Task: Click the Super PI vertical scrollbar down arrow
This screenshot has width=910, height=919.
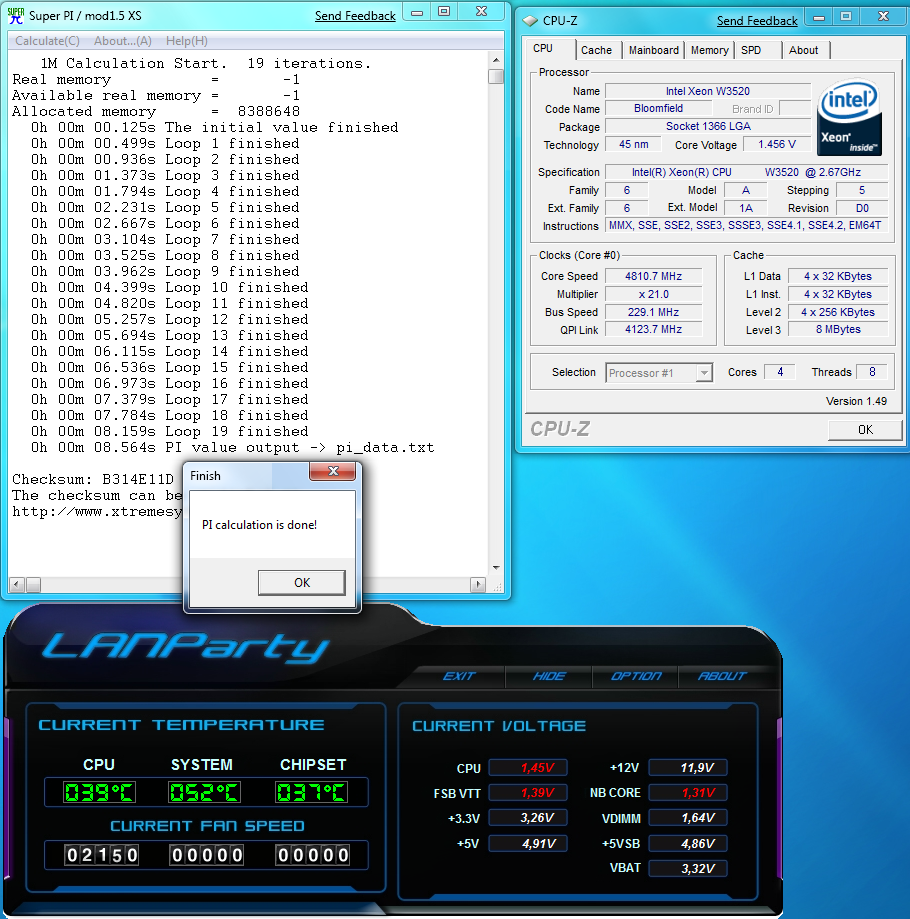Action: tap(496, 567)
